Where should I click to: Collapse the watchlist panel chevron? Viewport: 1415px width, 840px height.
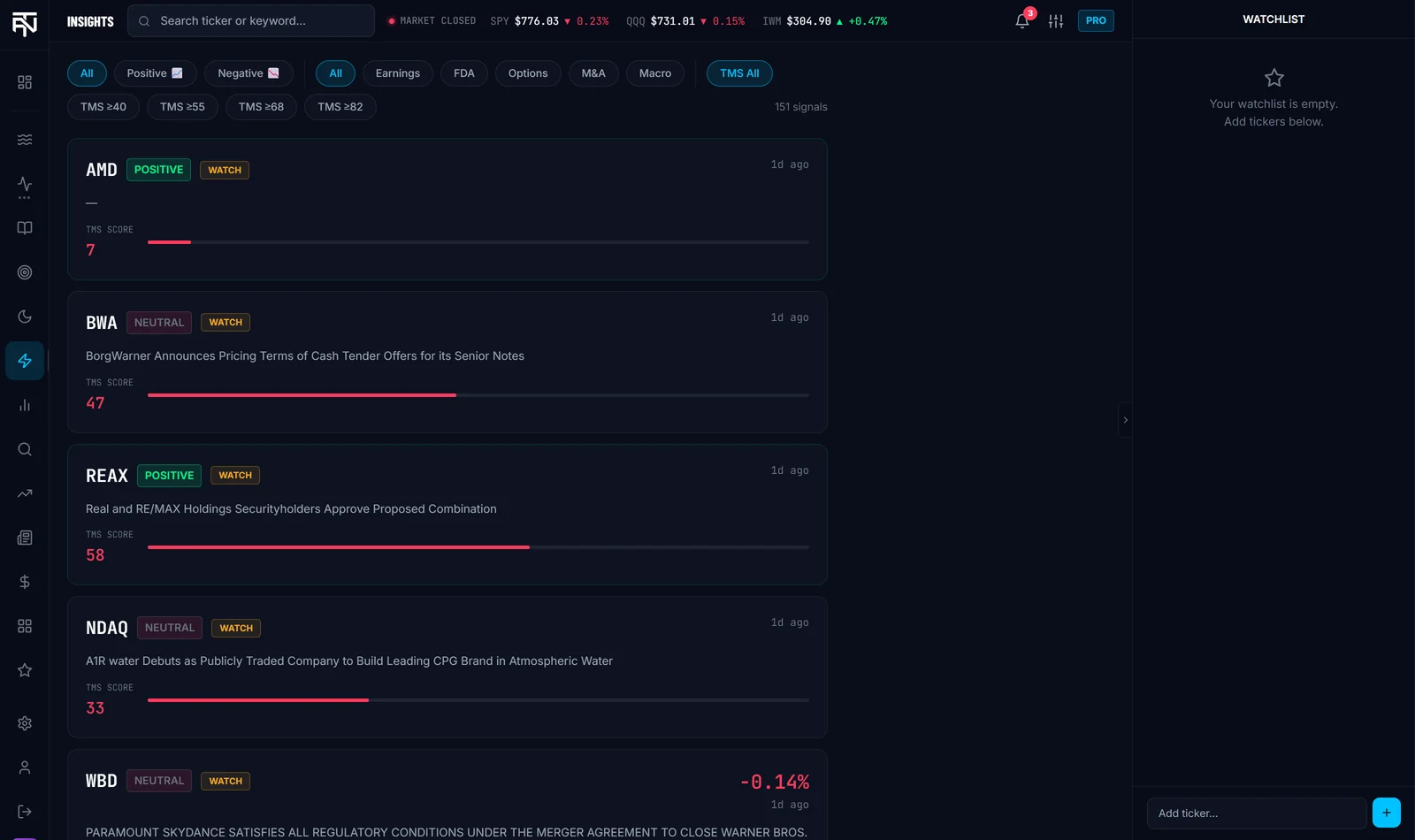click(1125, 420)
